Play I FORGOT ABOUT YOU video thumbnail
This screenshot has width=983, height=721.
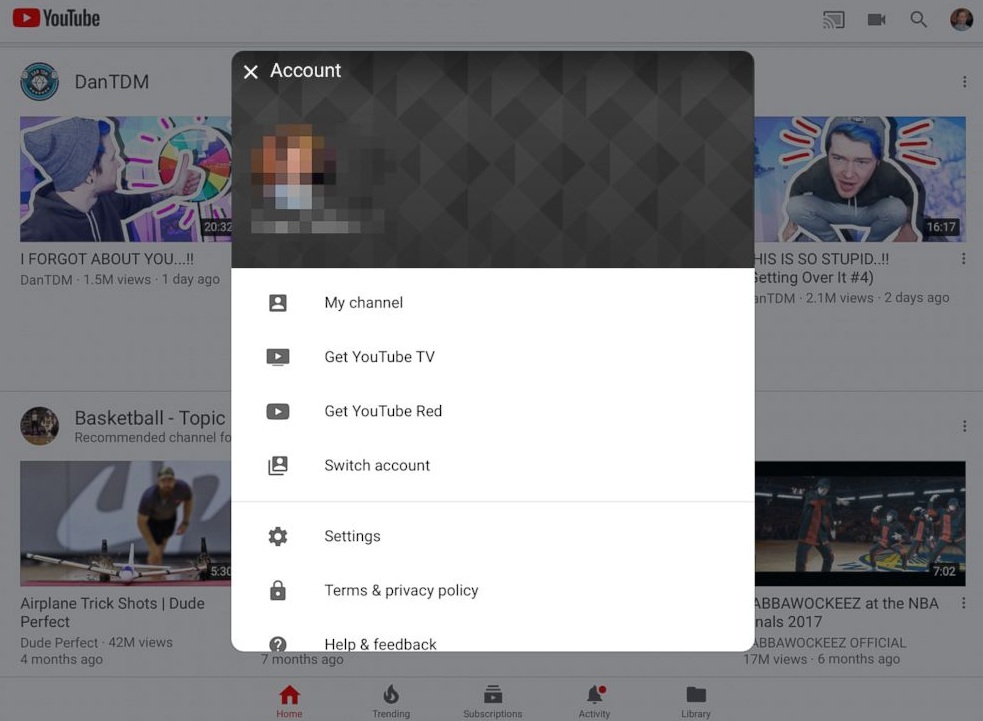pyautogui.click(x=125, y=179)
